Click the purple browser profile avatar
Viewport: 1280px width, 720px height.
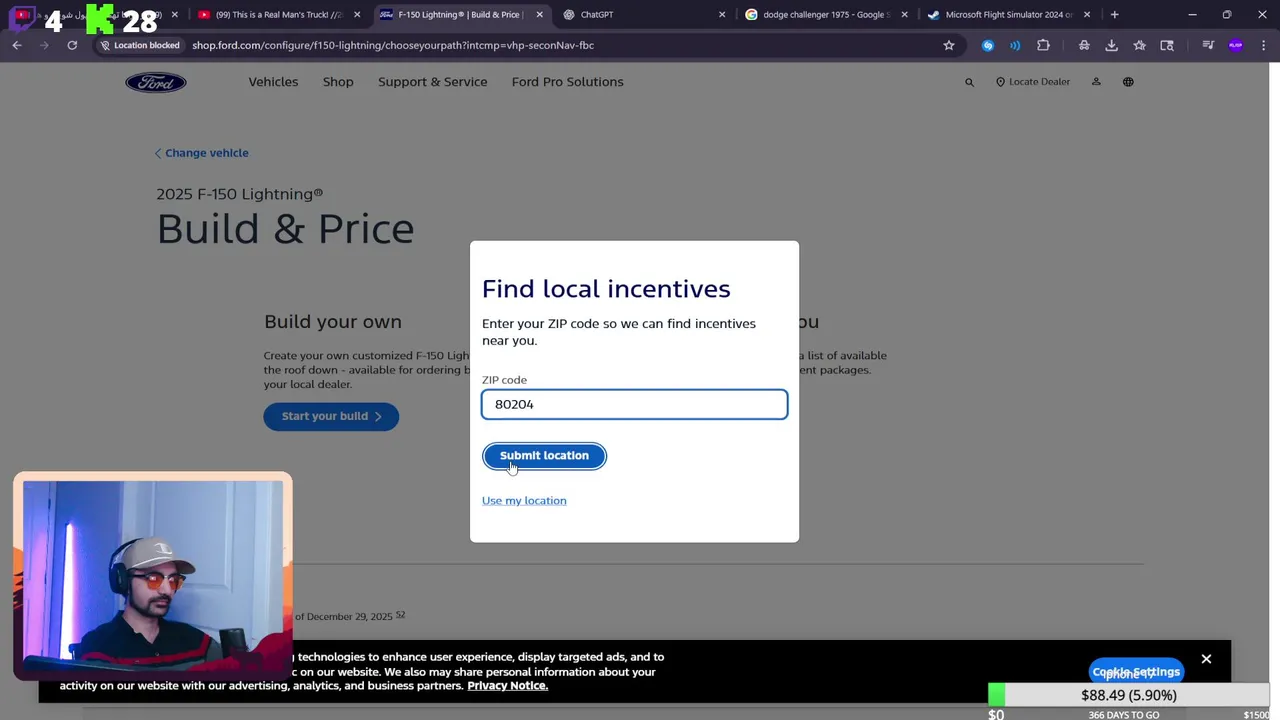[x=1236, y=45]
